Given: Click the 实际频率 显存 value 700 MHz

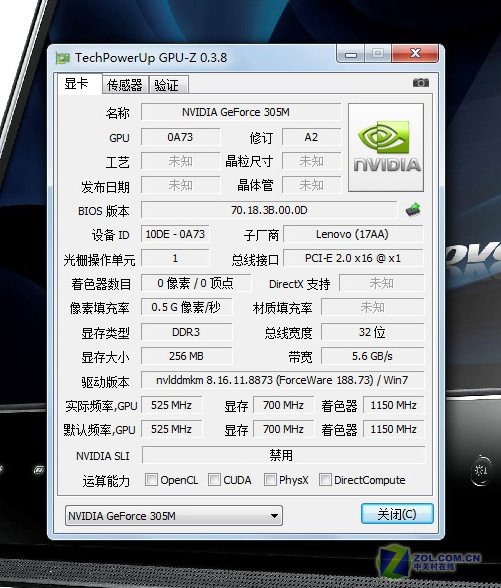Looking at the screenshot, I should 284,405.
